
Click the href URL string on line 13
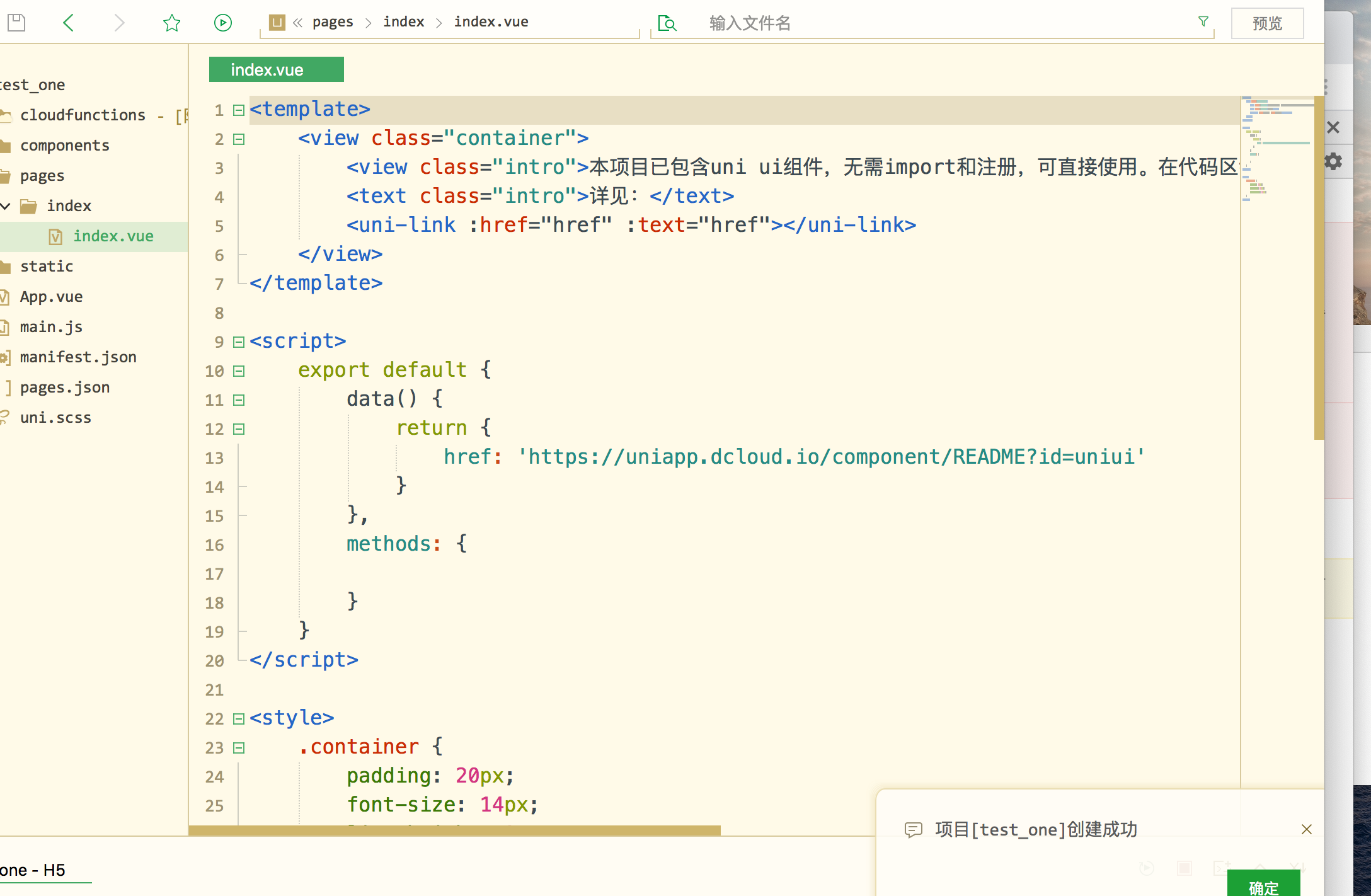(x=831, y=456)
